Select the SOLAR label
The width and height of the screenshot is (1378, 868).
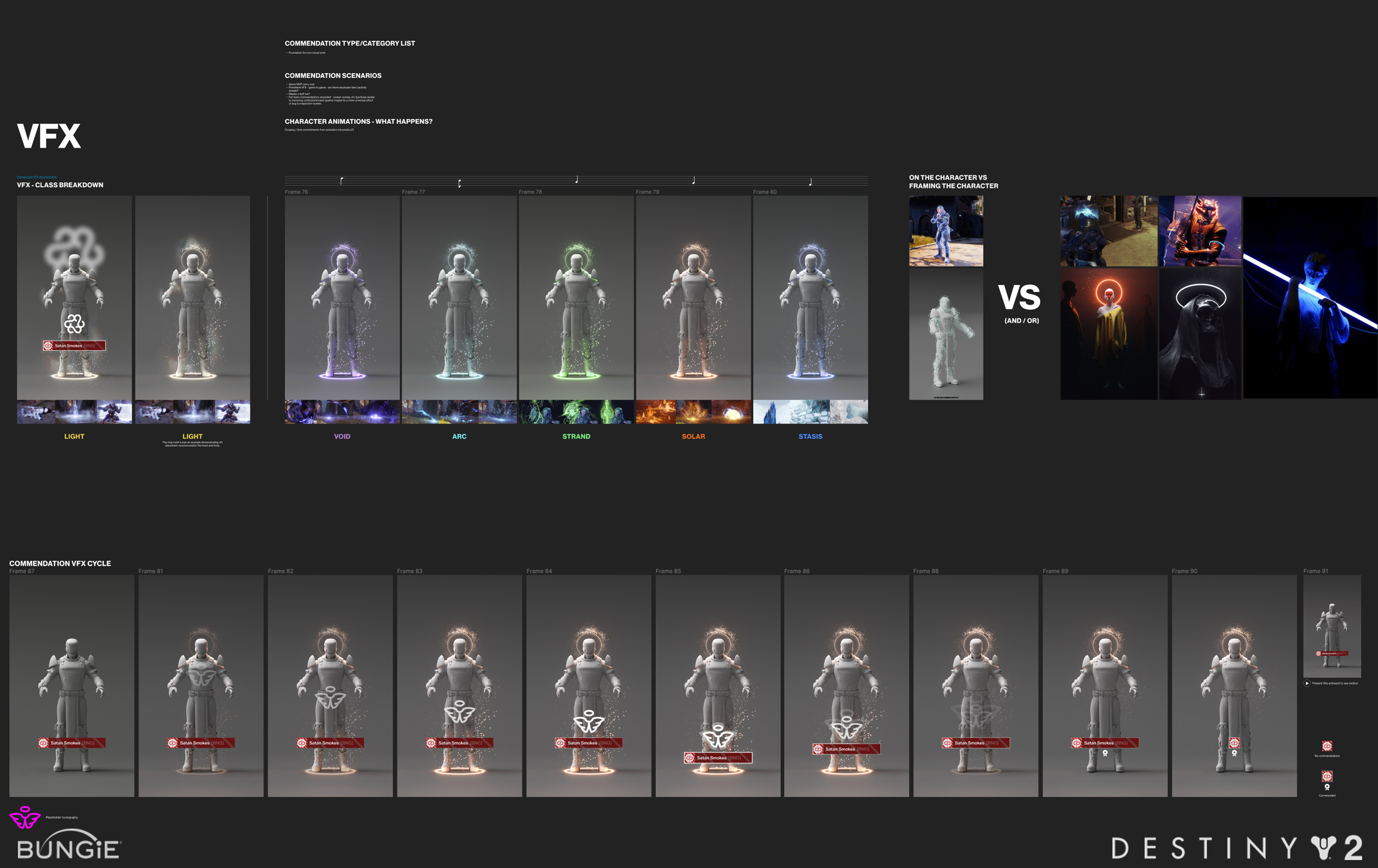pyautogui.click(x=693, y=436)
